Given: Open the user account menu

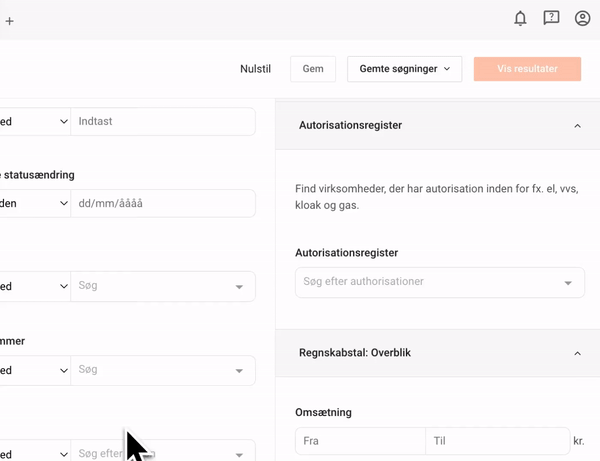Looking at the screenshot, I should (x=582, y=18).
